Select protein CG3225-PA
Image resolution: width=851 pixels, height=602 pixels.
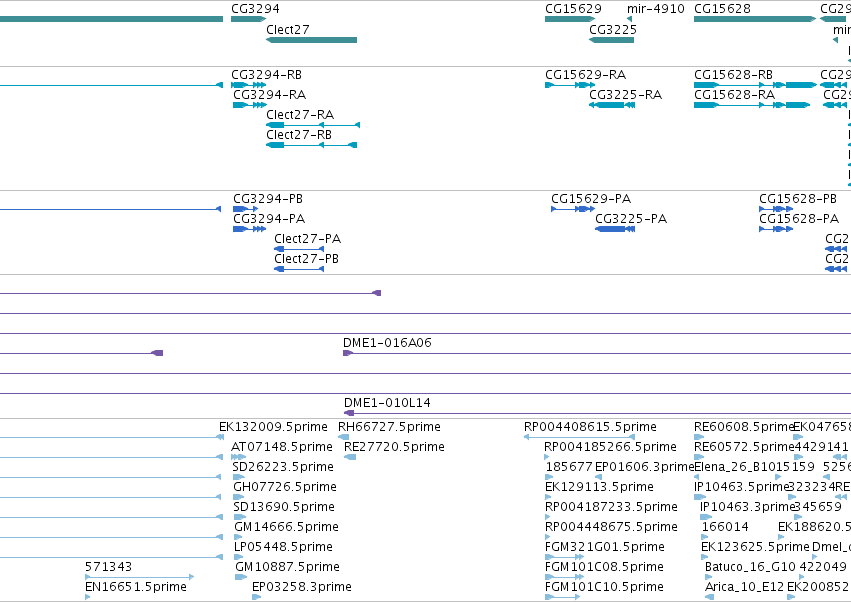(615, 229)
